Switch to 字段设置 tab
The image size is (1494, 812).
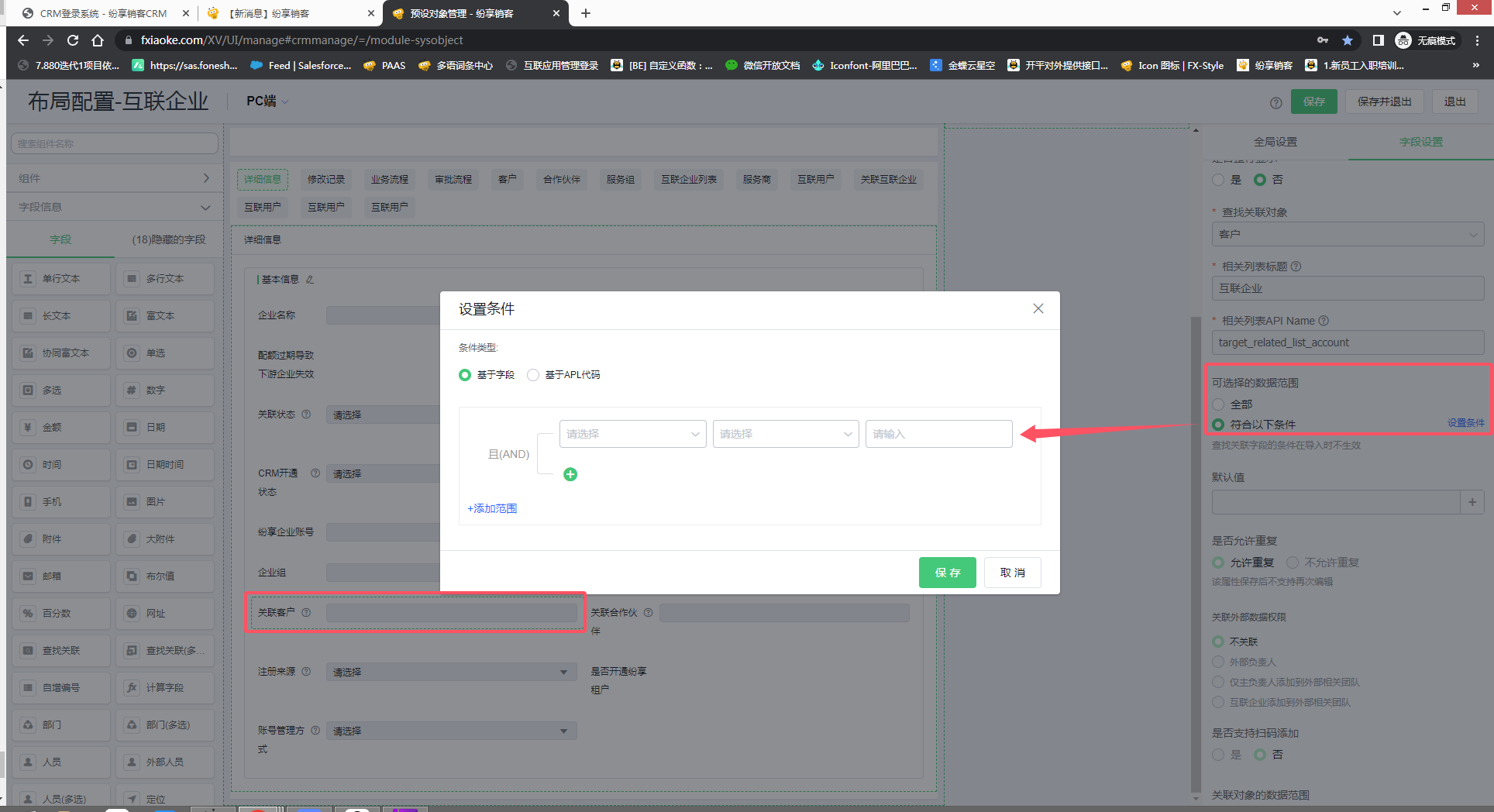coord(1421,142)
